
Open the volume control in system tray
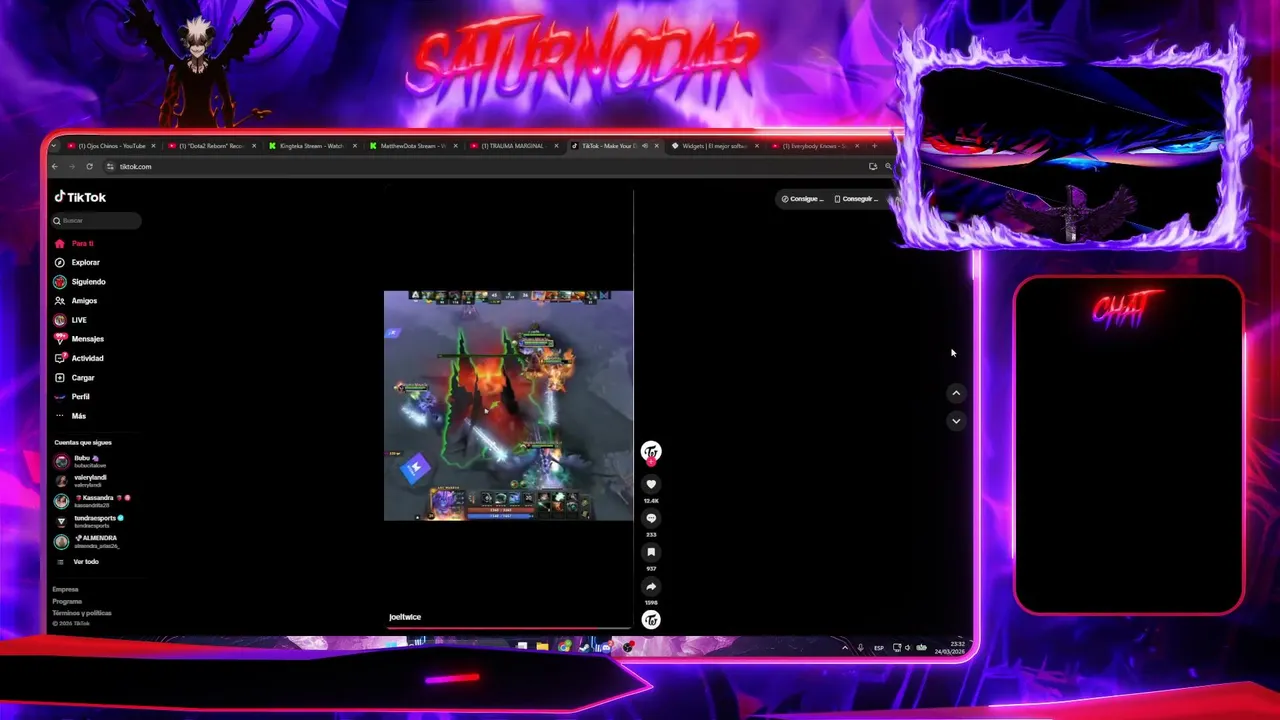click(907, 648)
